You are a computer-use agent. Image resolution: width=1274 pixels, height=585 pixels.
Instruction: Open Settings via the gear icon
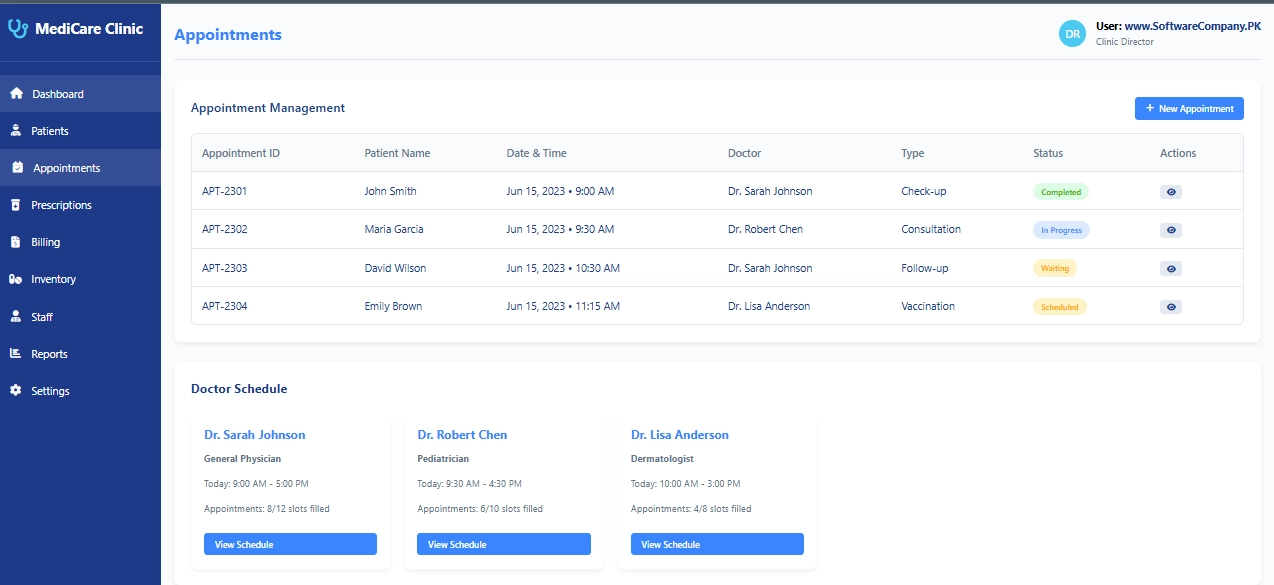point(16,390)
